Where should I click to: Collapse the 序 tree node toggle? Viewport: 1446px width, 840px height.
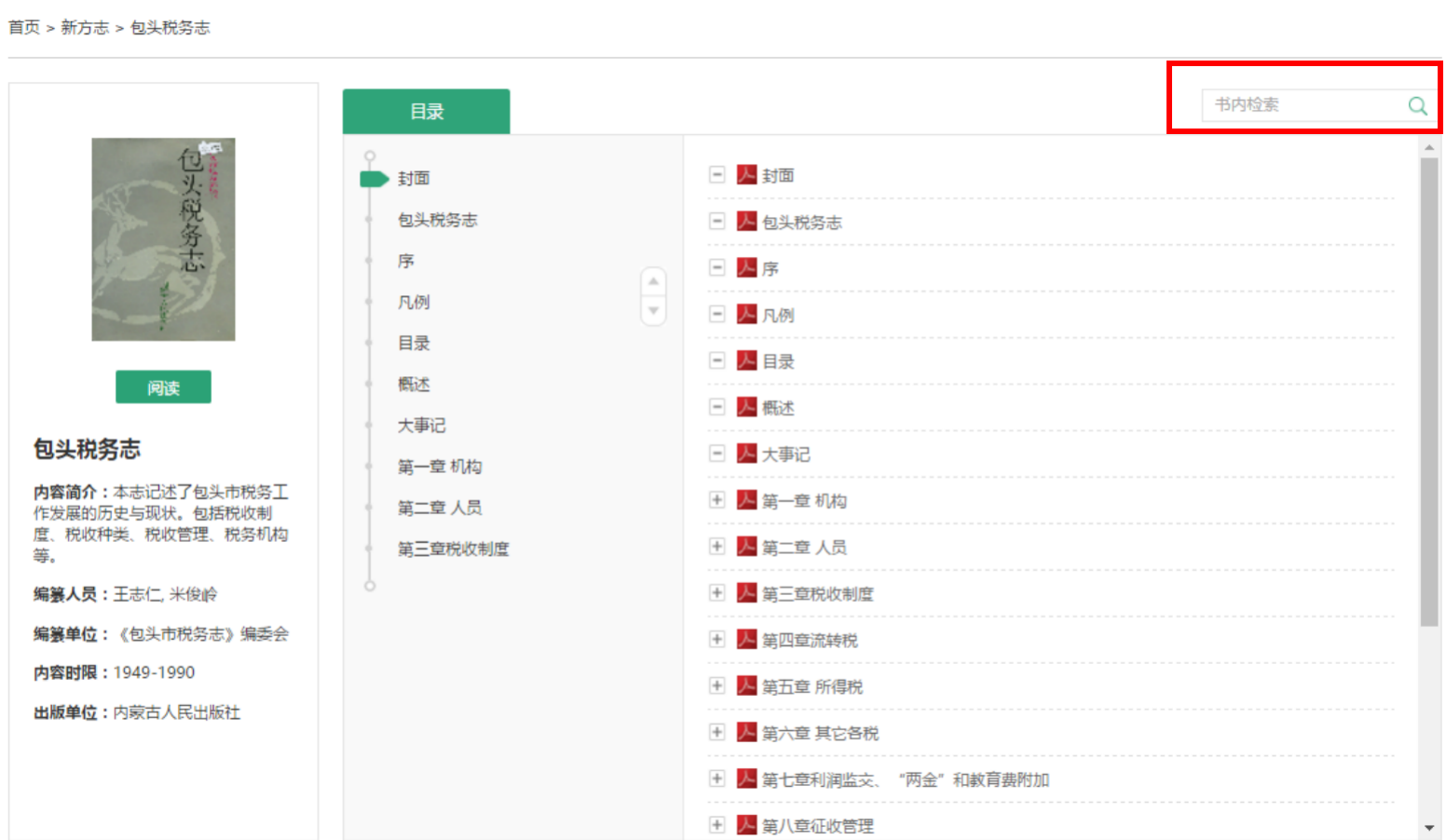(x=716, y=267)
